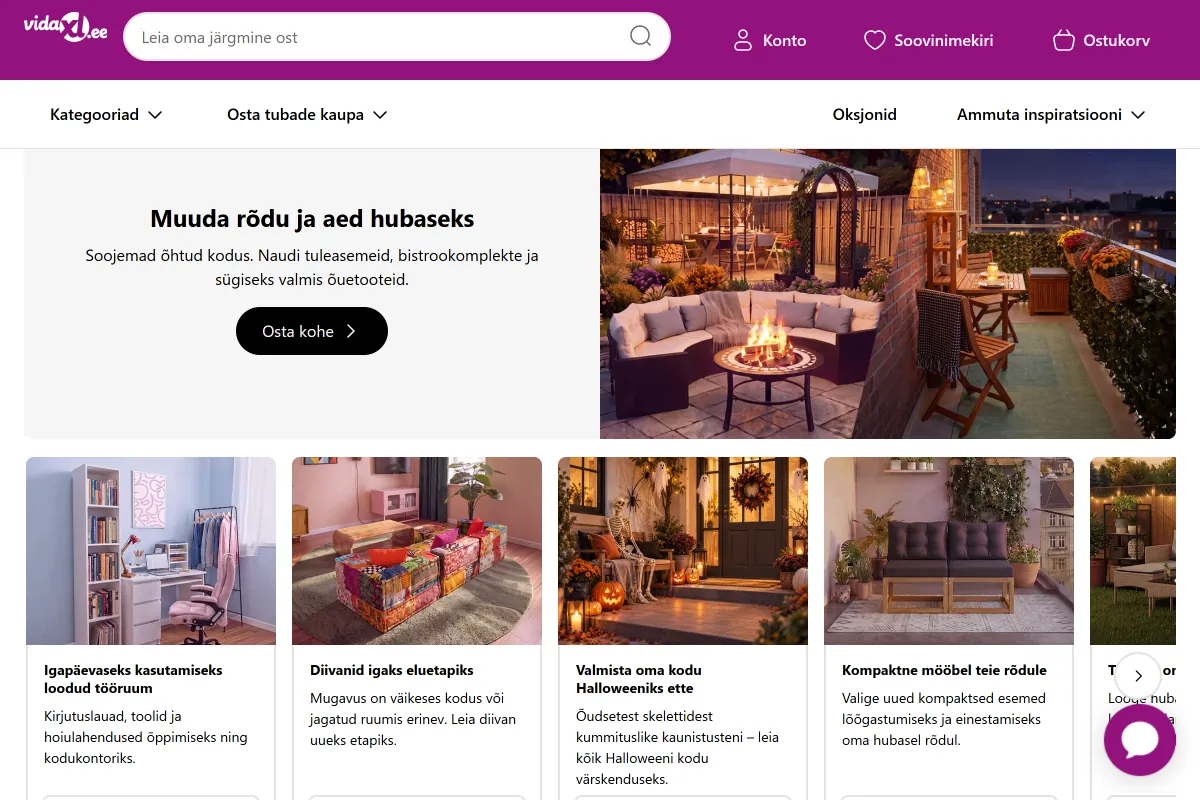Expand the Kategooriad dropdown

pos(106,115)
